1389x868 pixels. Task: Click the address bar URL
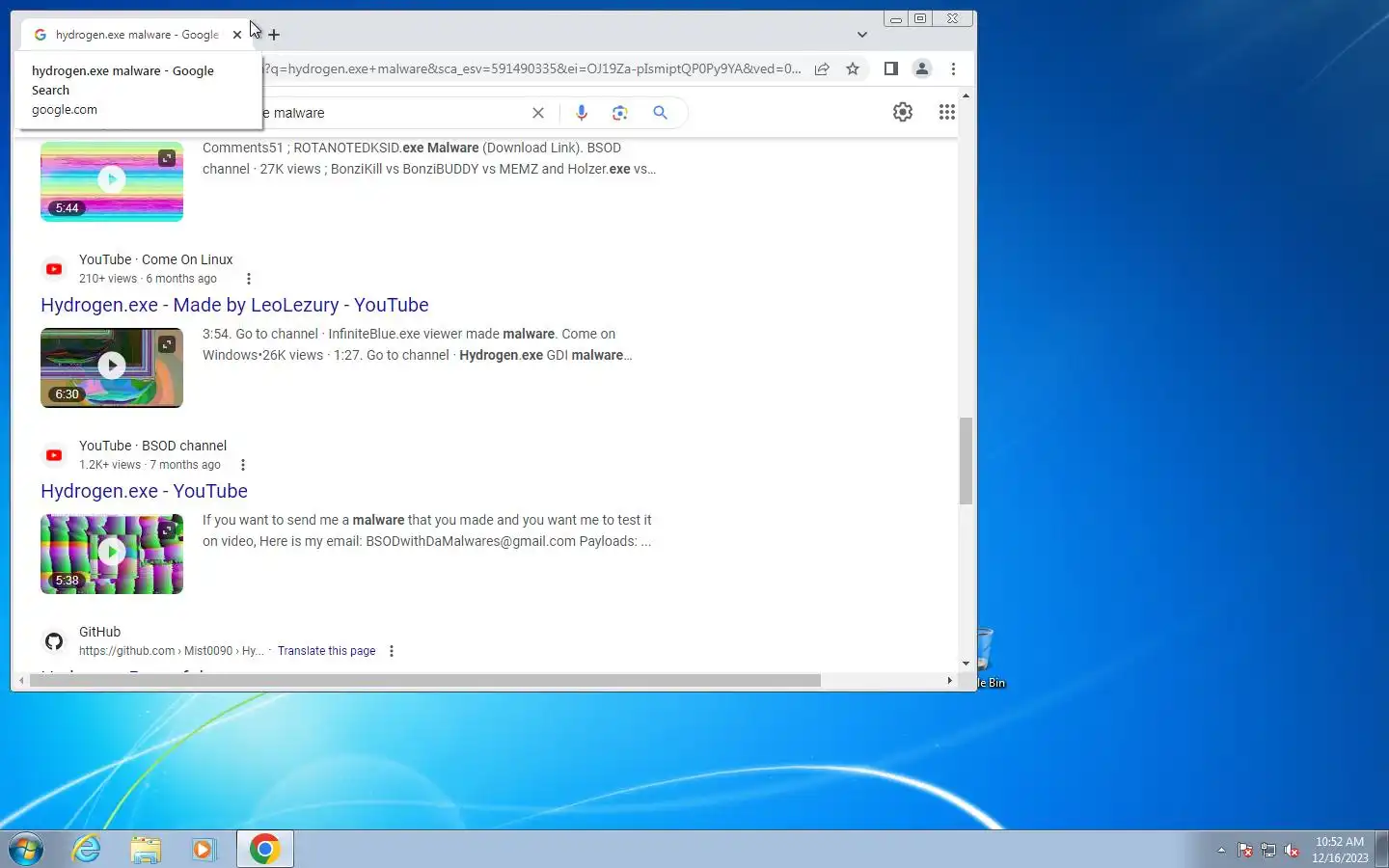pos(531,69)
